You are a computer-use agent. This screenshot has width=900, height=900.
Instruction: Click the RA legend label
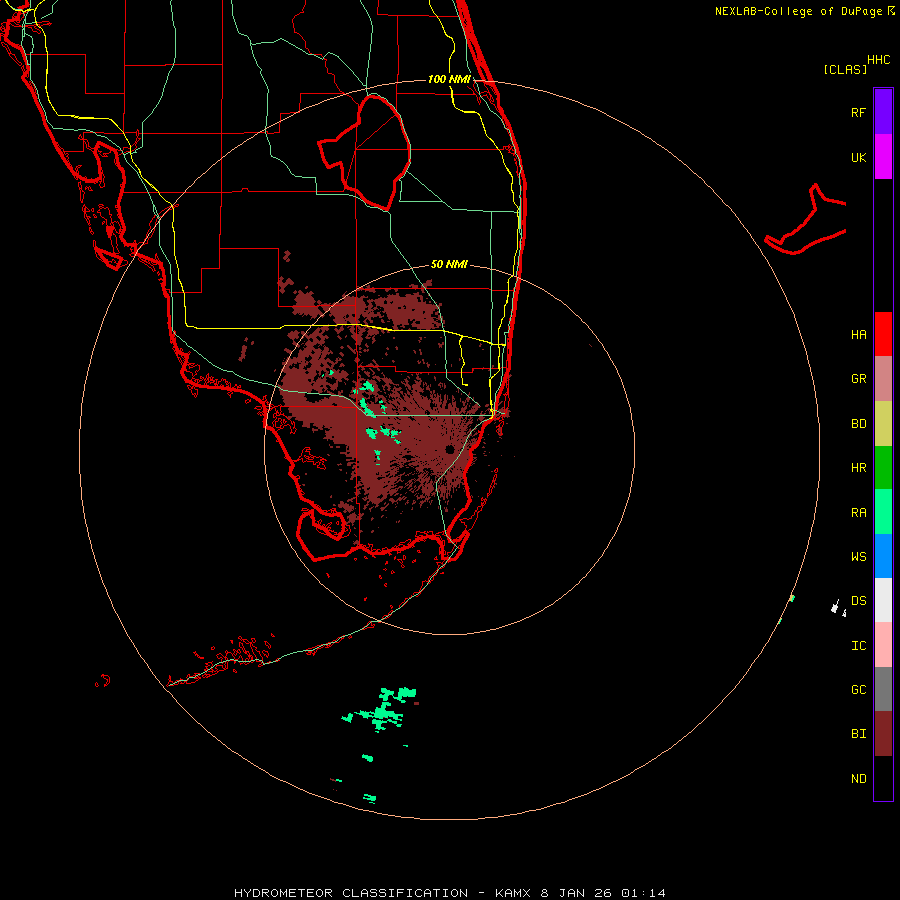pos(858,513)
